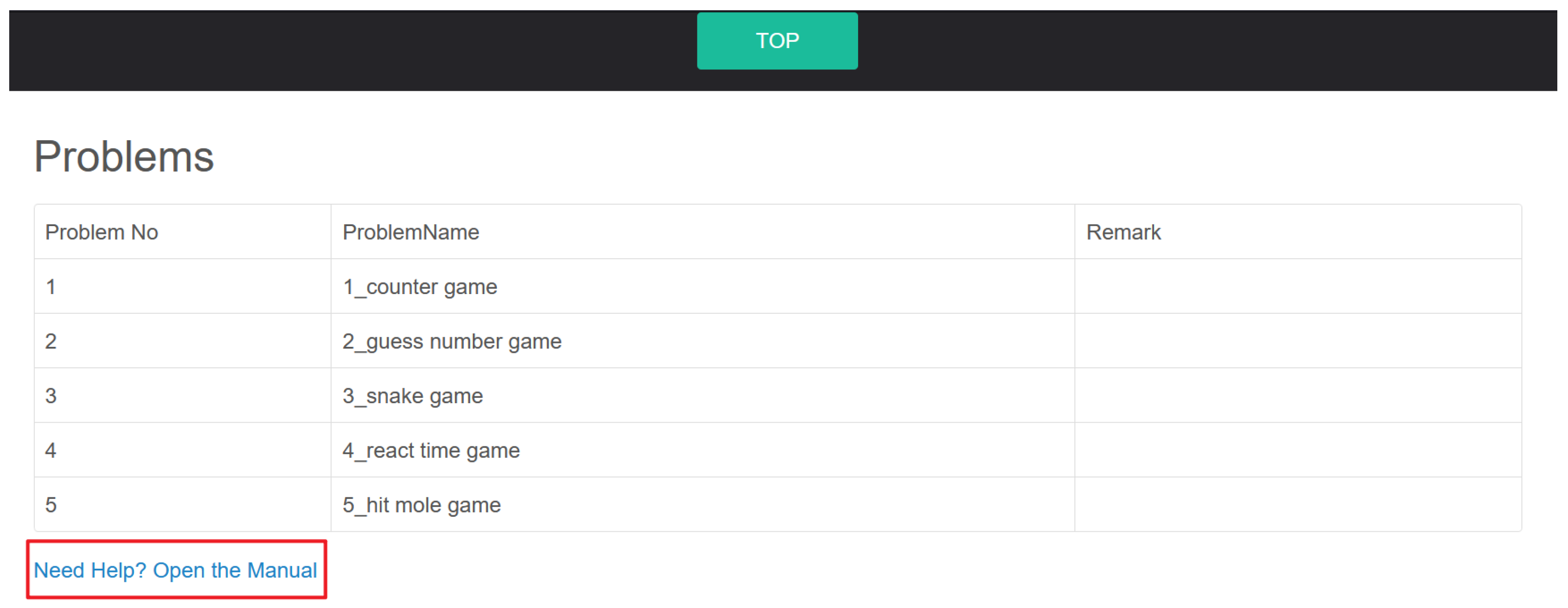Click the Remark cell for counter game
Image resolution: width=1568 pixels, height=608 pixels.
[x=1297, y=287]
